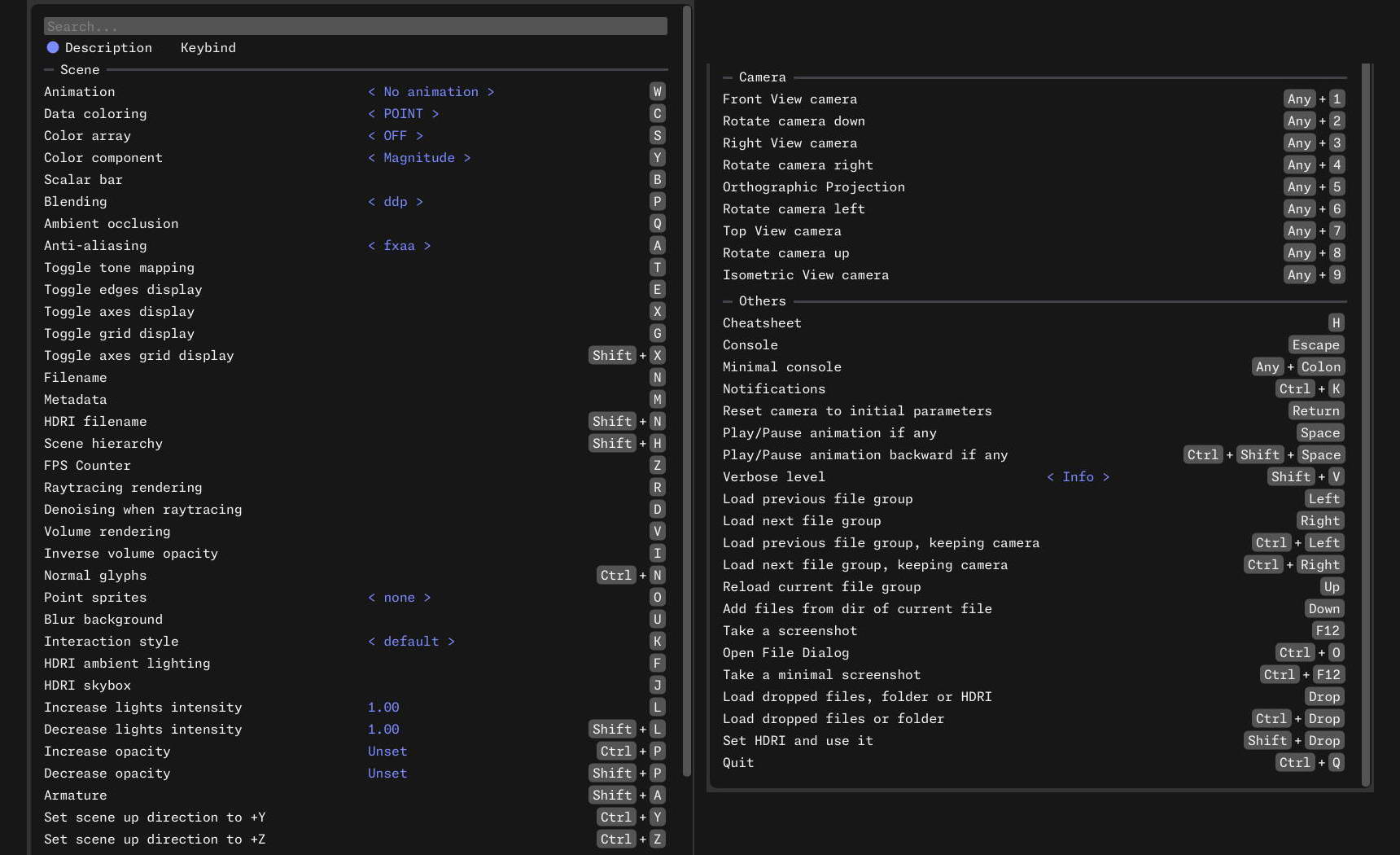
Task: Click left arrow before Info verbose level
Action: click(1051, 477)
